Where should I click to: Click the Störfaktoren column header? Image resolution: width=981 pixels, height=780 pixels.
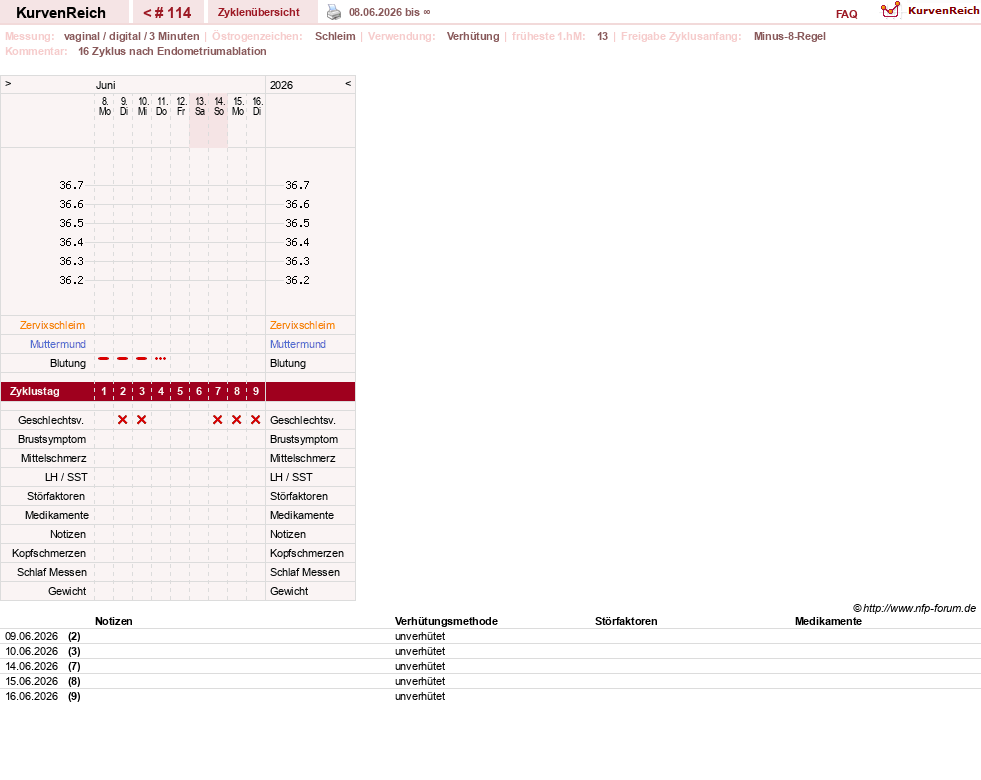[x=626, y=621]
